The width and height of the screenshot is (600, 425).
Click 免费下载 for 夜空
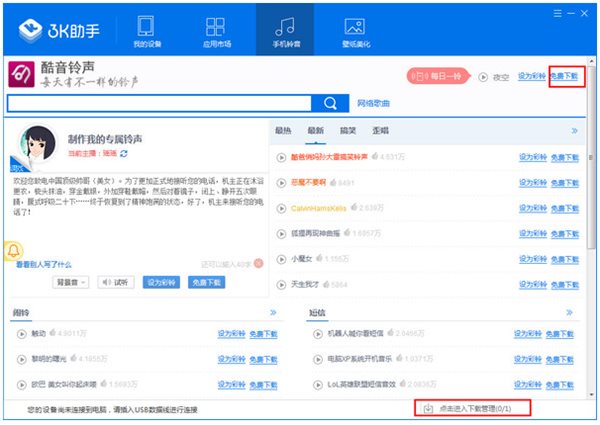click(564, 76)
